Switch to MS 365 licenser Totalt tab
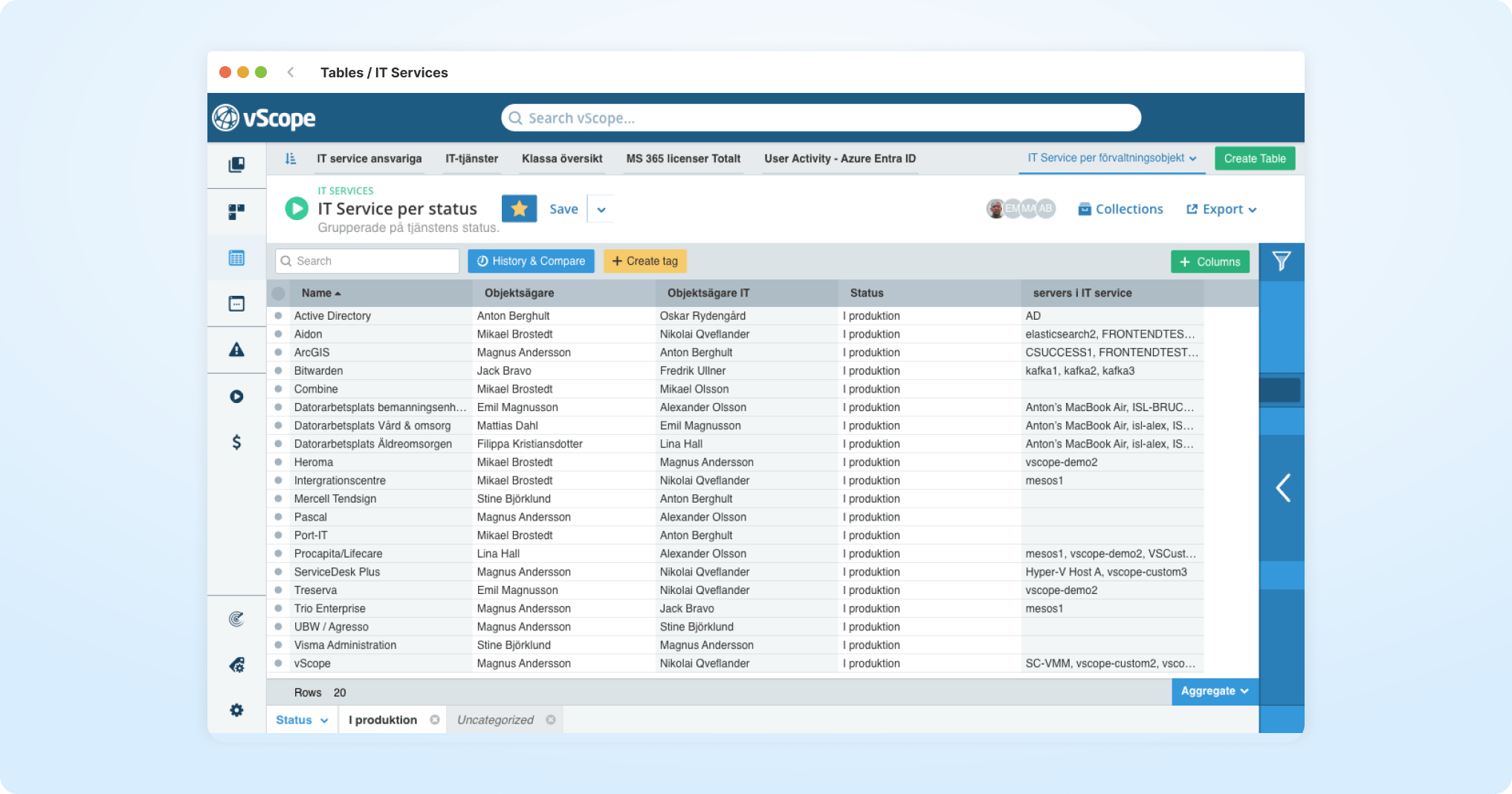The image size is (1512, 794). pyautogui.click(x=683, y=158)
